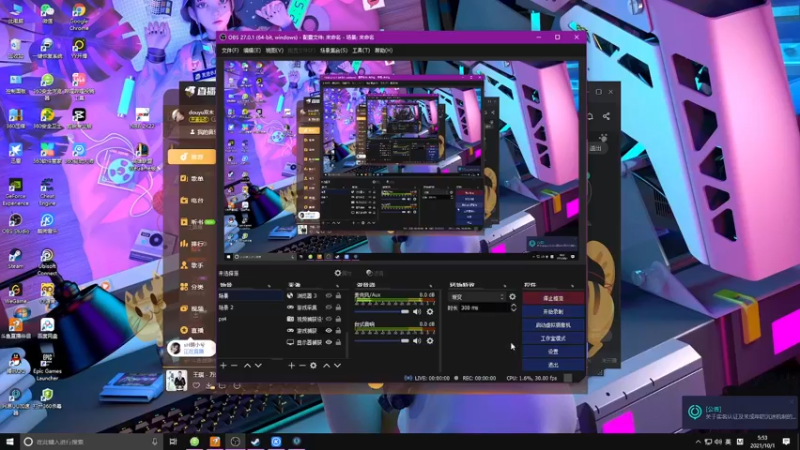Open Google Chrome desktop icon
This screenshot has height=450, width=800.
pos(79,16)
